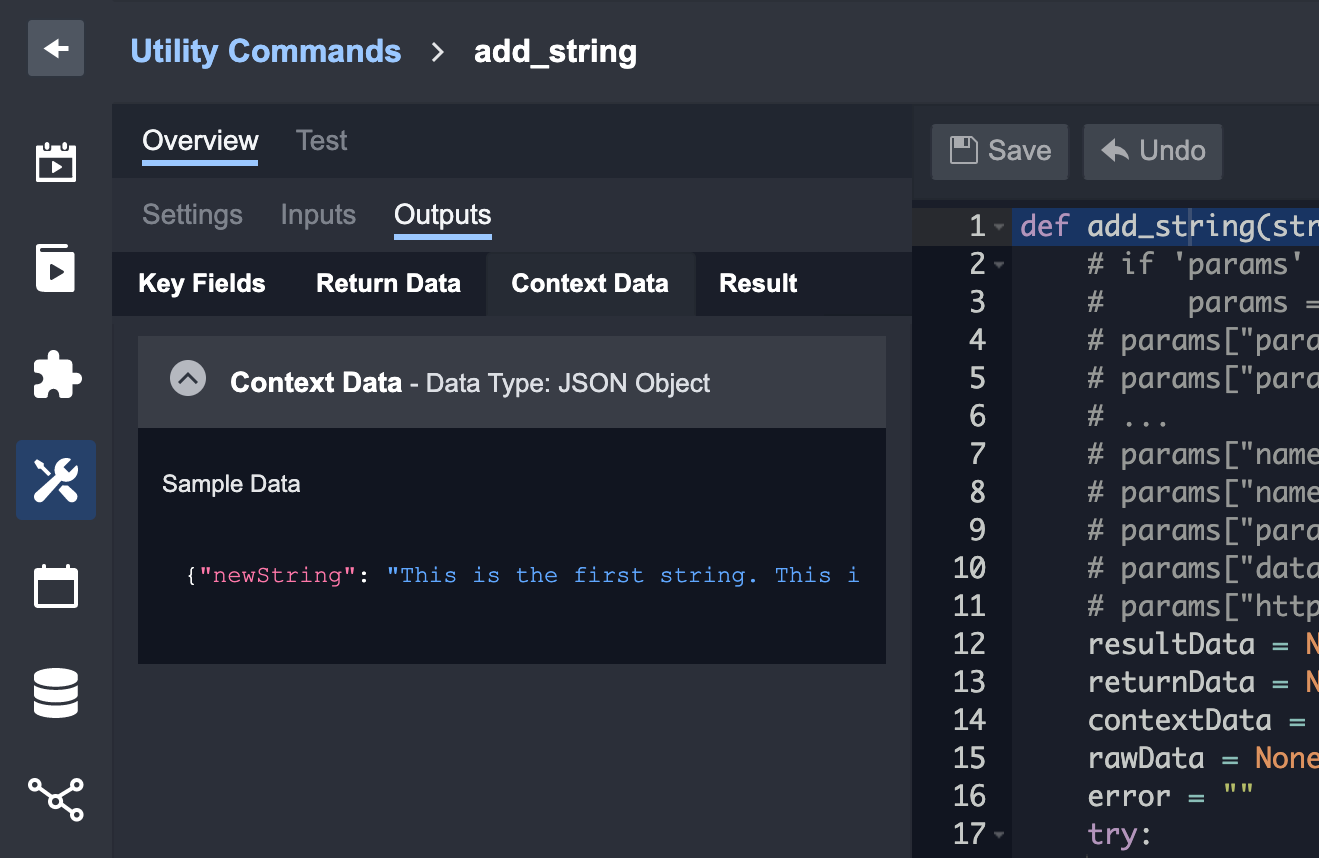Open the Settings tab
This screenshot has height=858, width=1319.
[x=192, y=215]
